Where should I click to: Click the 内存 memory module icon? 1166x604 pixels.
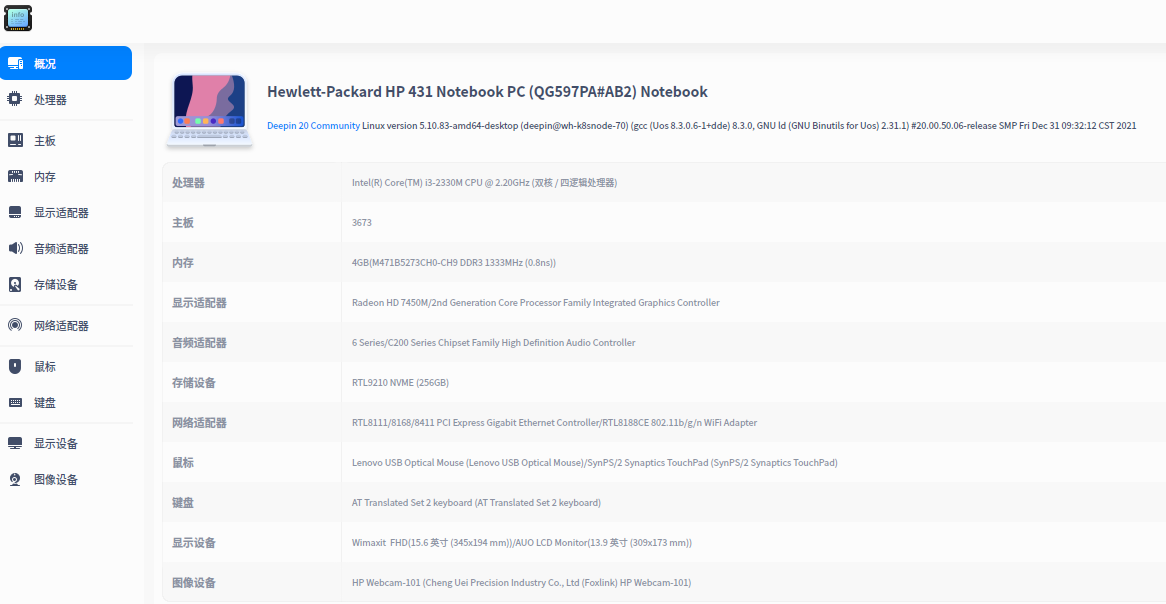click(x=15, y=176)
